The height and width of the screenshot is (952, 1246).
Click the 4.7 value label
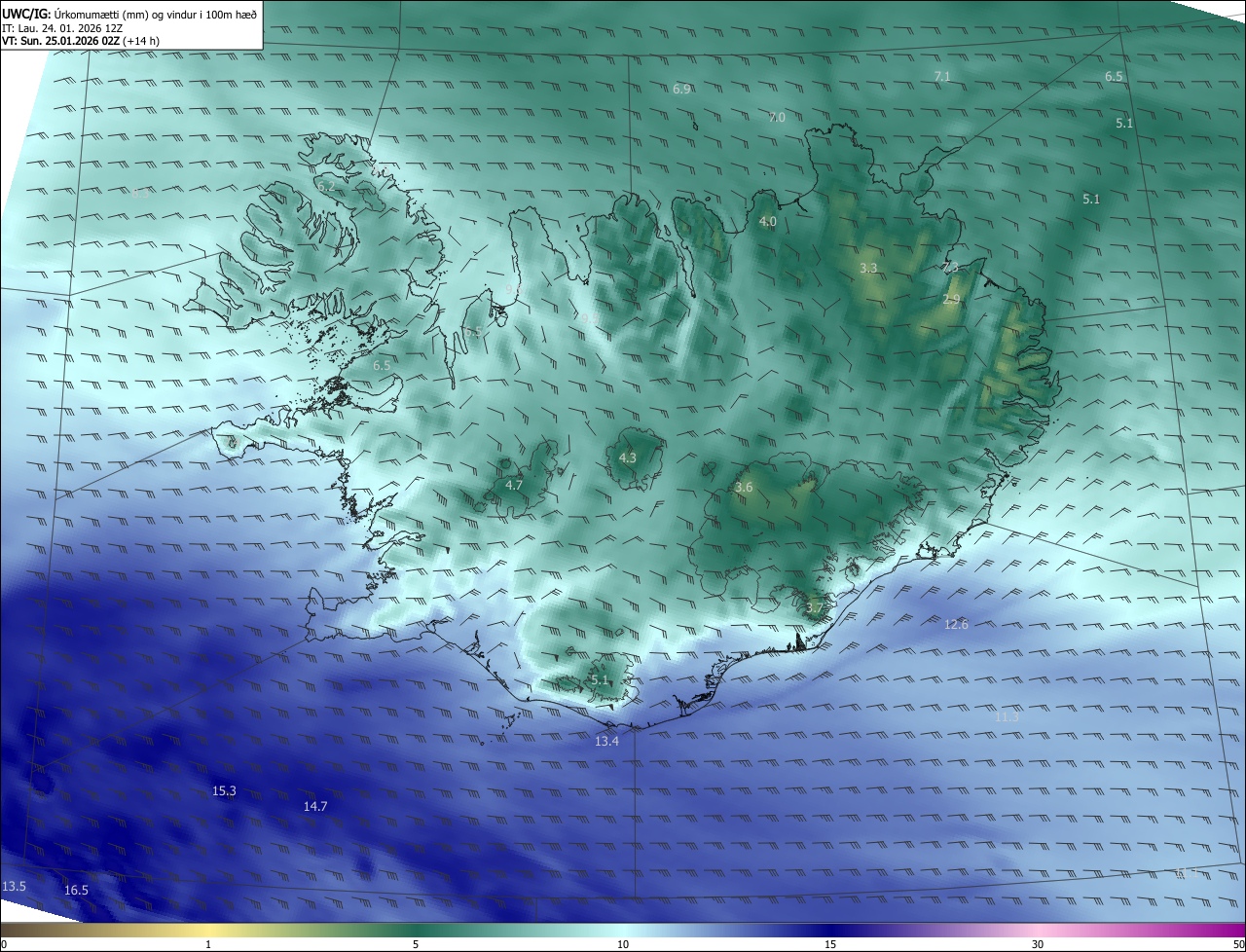coord(514,485)
